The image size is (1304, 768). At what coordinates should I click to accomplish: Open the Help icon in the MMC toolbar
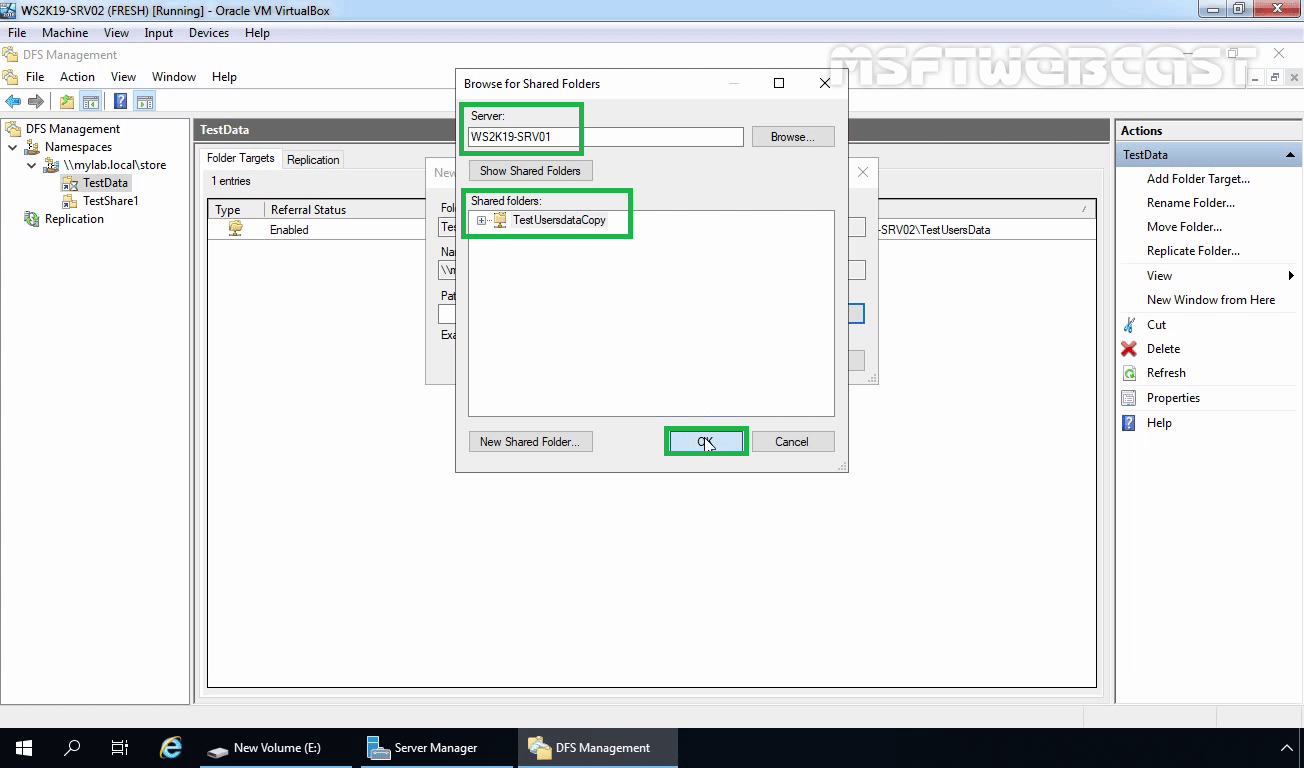[x=121, y=100]
